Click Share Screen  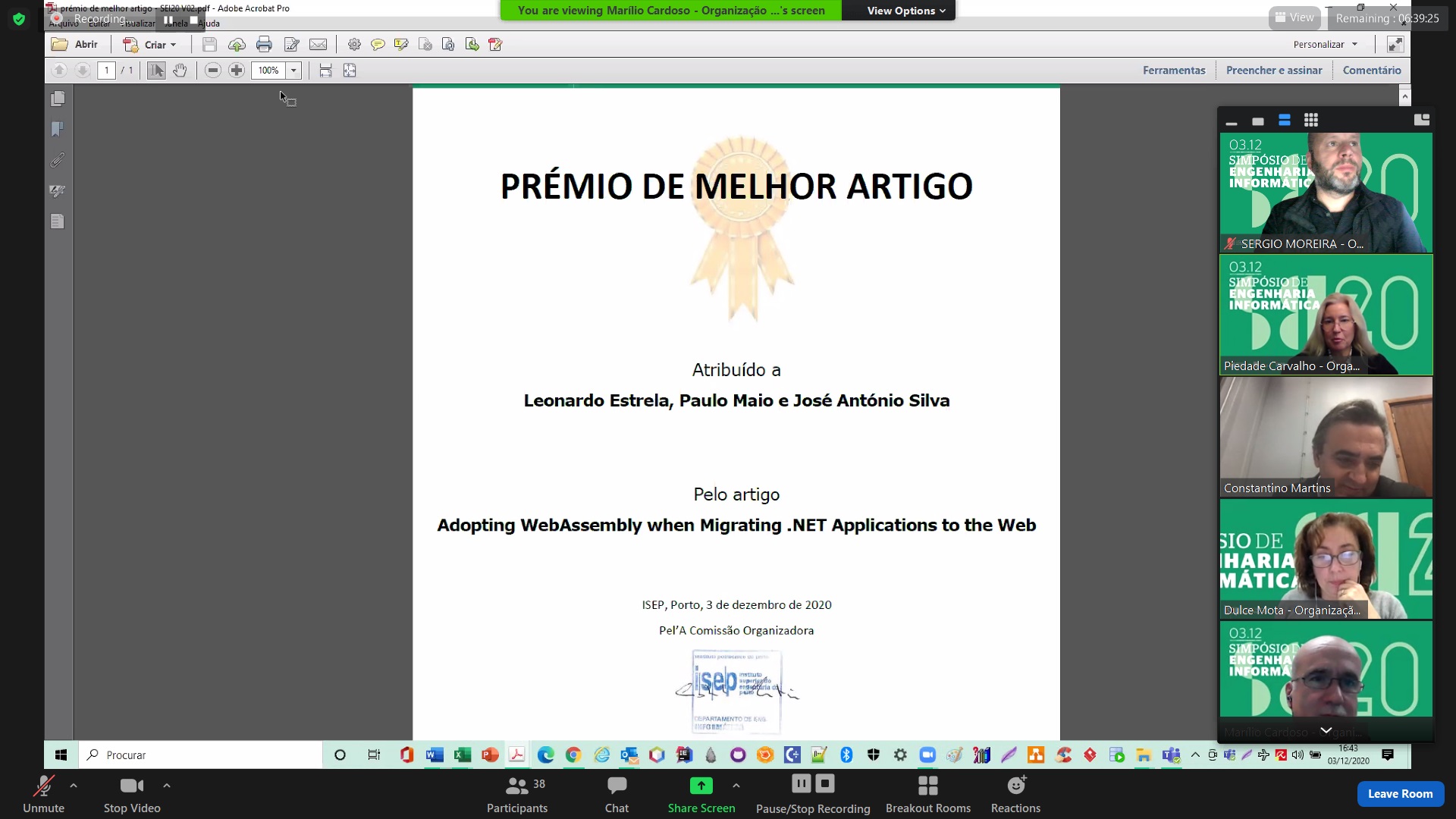[x=701, y=794]
